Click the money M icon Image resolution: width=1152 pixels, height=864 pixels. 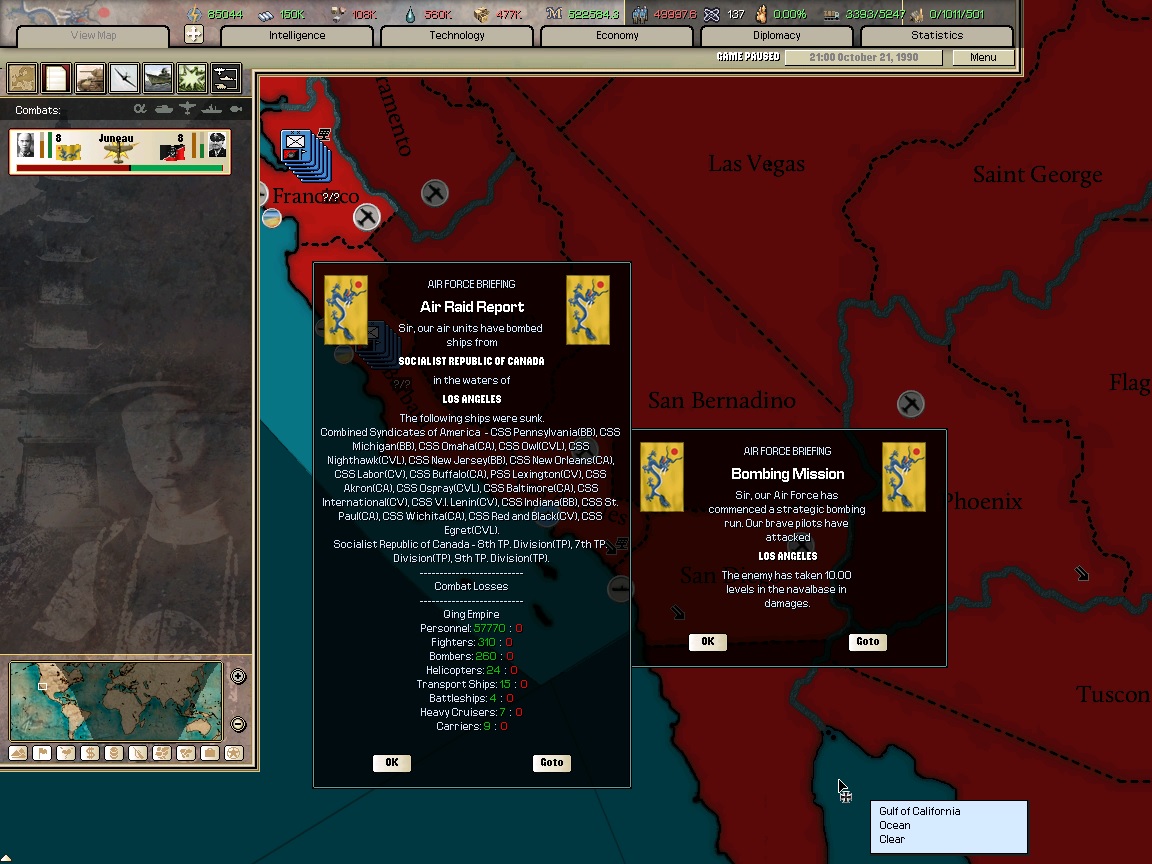point(554,14)
